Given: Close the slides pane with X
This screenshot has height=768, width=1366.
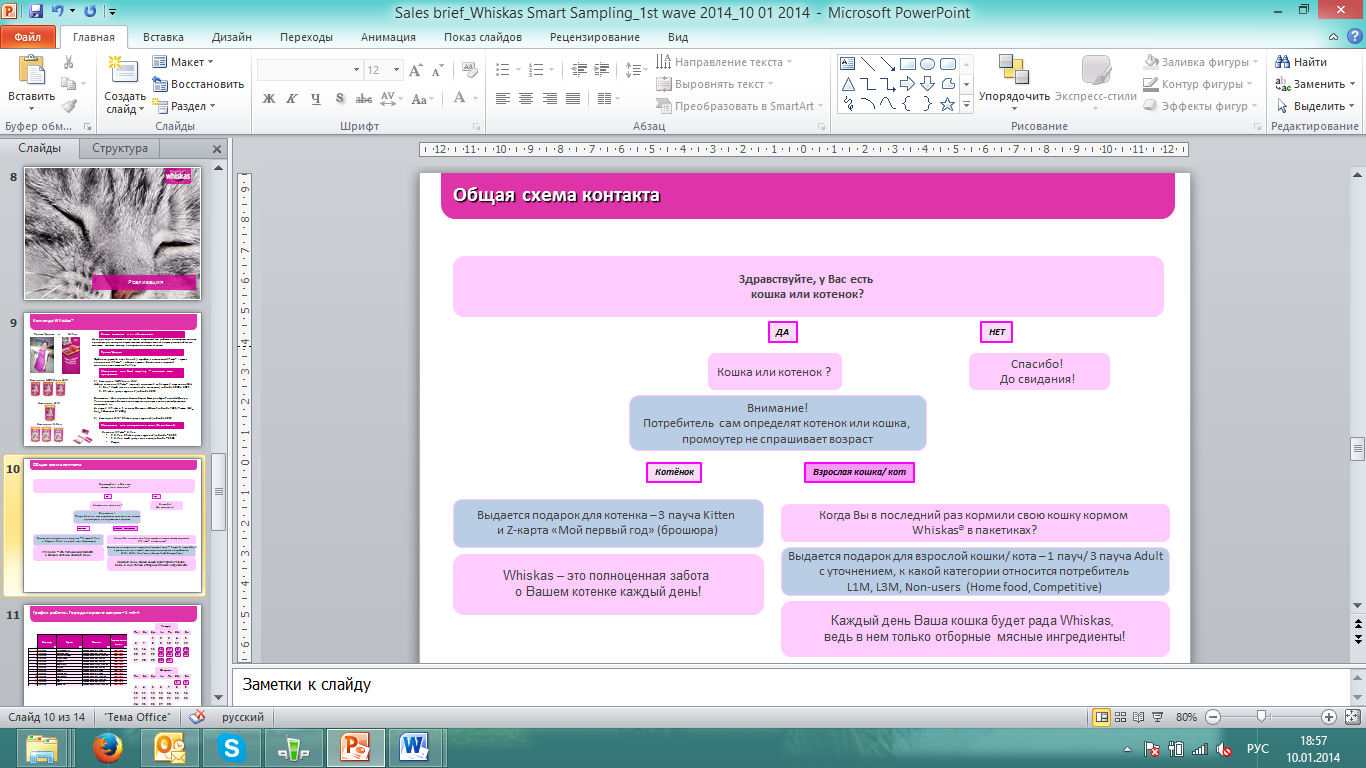Looking at the screenshot, I should point(217,148).
